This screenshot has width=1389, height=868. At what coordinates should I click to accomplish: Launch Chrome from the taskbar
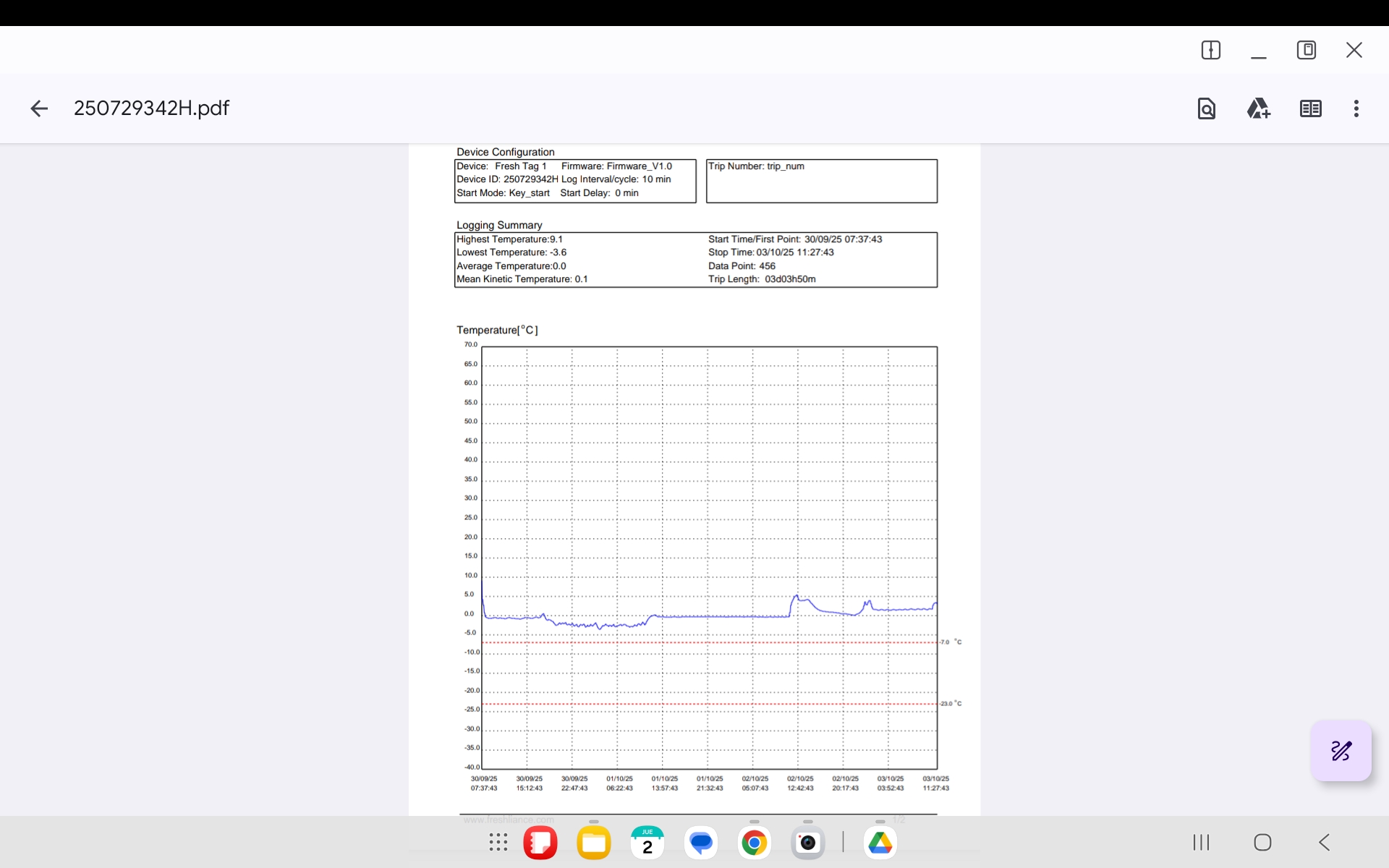754,843
